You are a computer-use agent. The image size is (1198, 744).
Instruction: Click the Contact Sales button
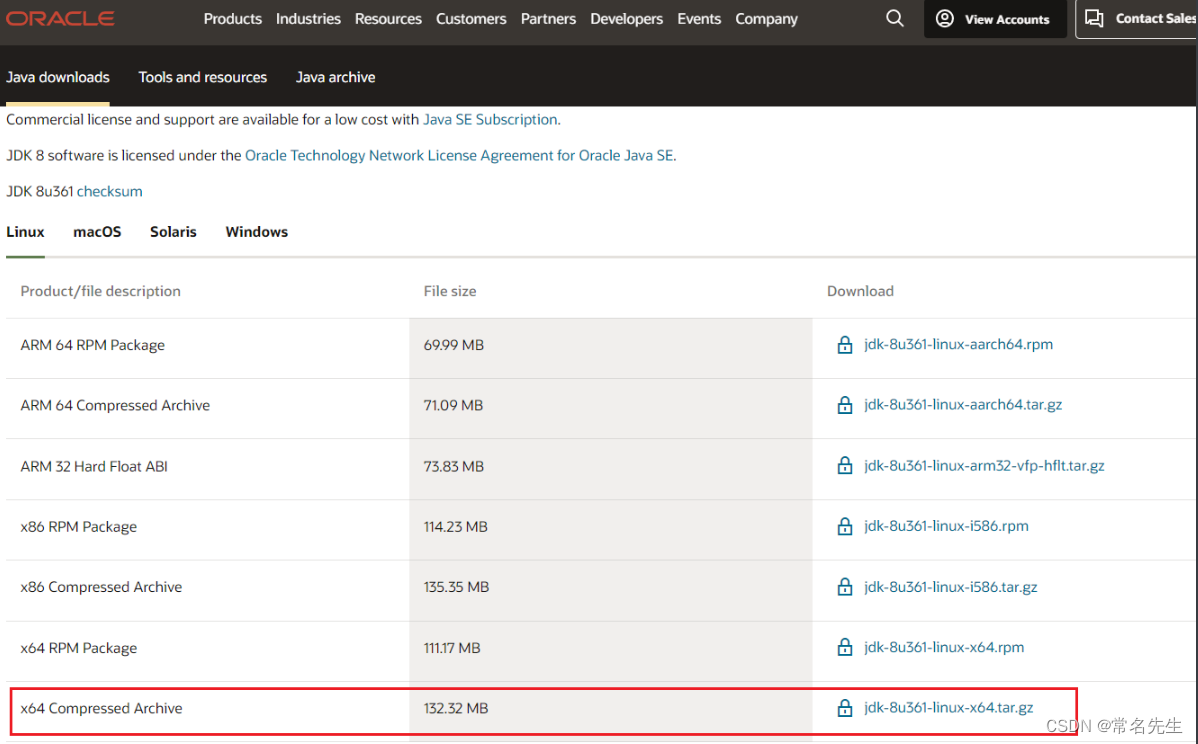[x=1137, y=18]
